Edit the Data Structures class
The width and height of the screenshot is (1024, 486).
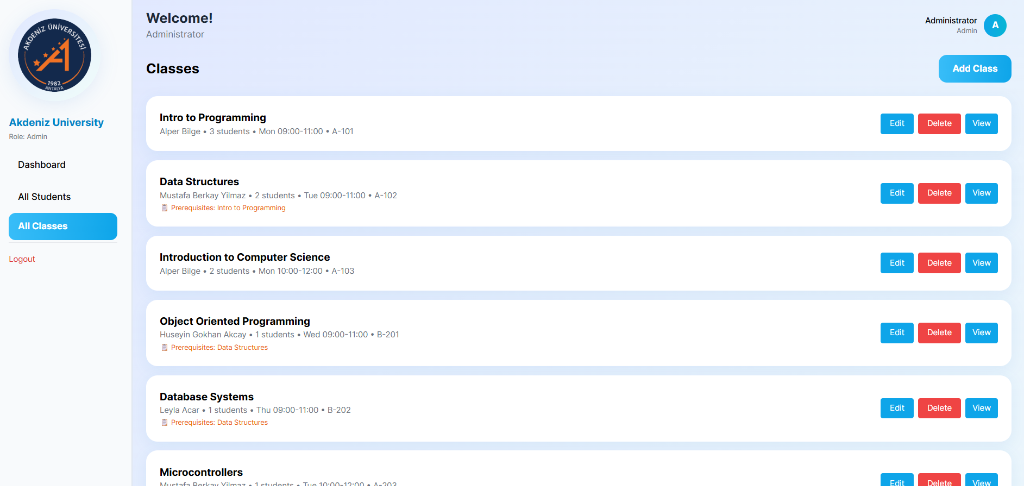[x=896, y=193]
